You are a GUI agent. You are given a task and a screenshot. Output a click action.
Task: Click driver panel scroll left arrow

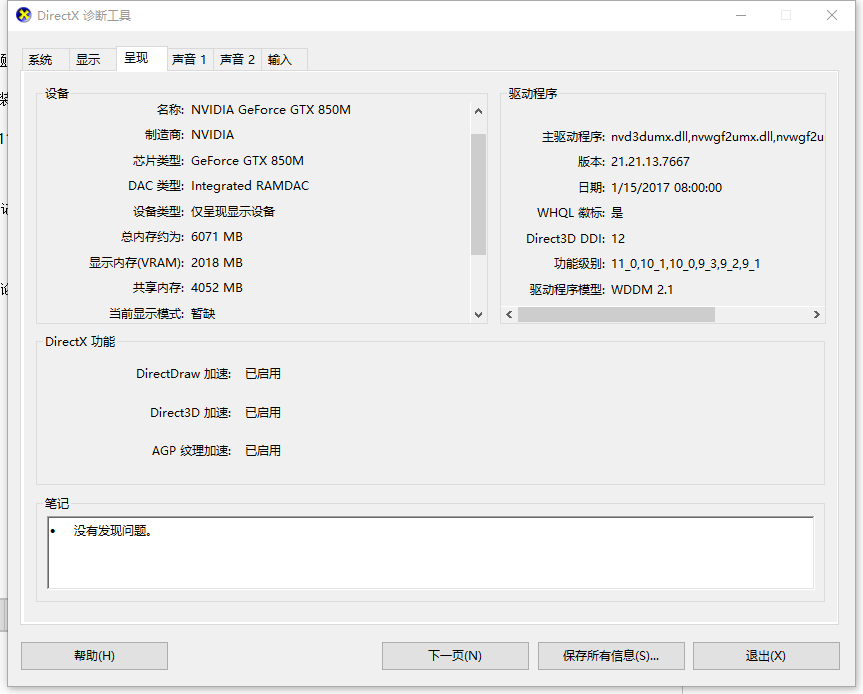(x=509, y=314)
